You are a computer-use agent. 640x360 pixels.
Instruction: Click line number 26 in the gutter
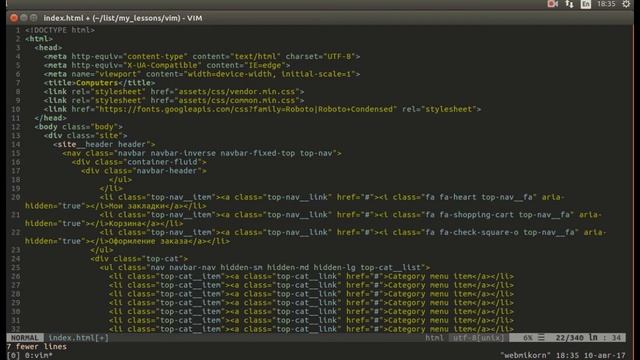pyautogui.click(x=16, y=277)
